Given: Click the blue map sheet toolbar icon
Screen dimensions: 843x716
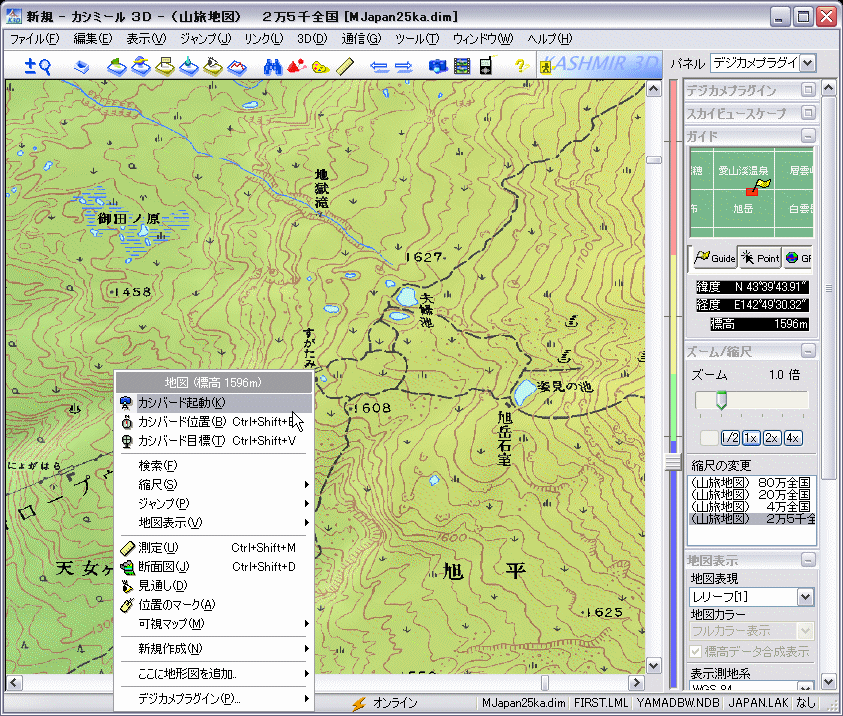Looking at the screenshot, I should coord(81,67).
